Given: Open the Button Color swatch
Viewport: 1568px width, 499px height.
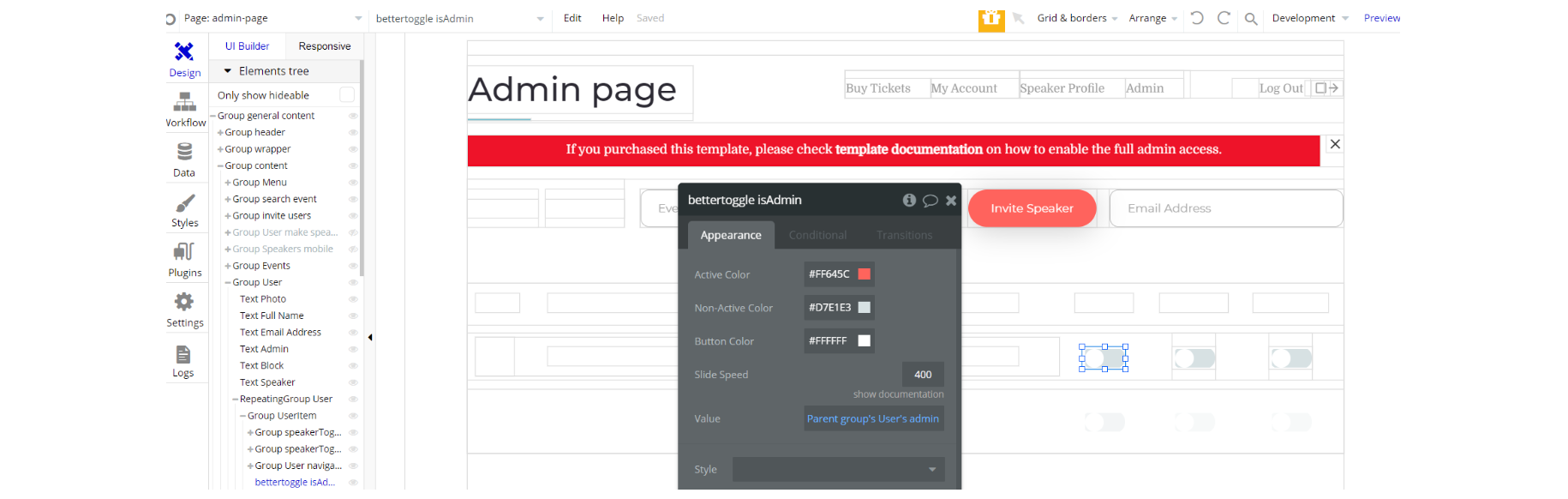Looking at the screenshot, I should click(865, 341).
